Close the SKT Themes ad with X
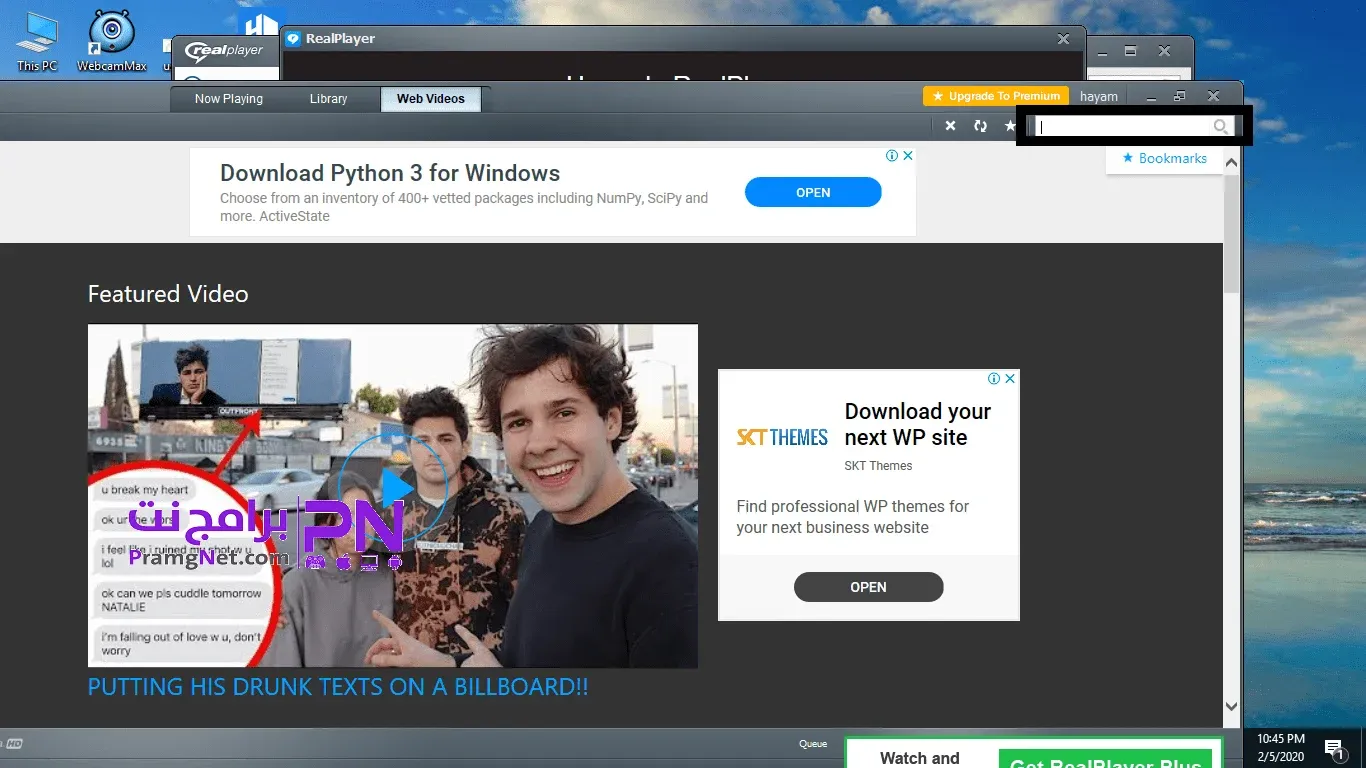The height and width of the screenshot is (768, 1366). coord(1010,379)
